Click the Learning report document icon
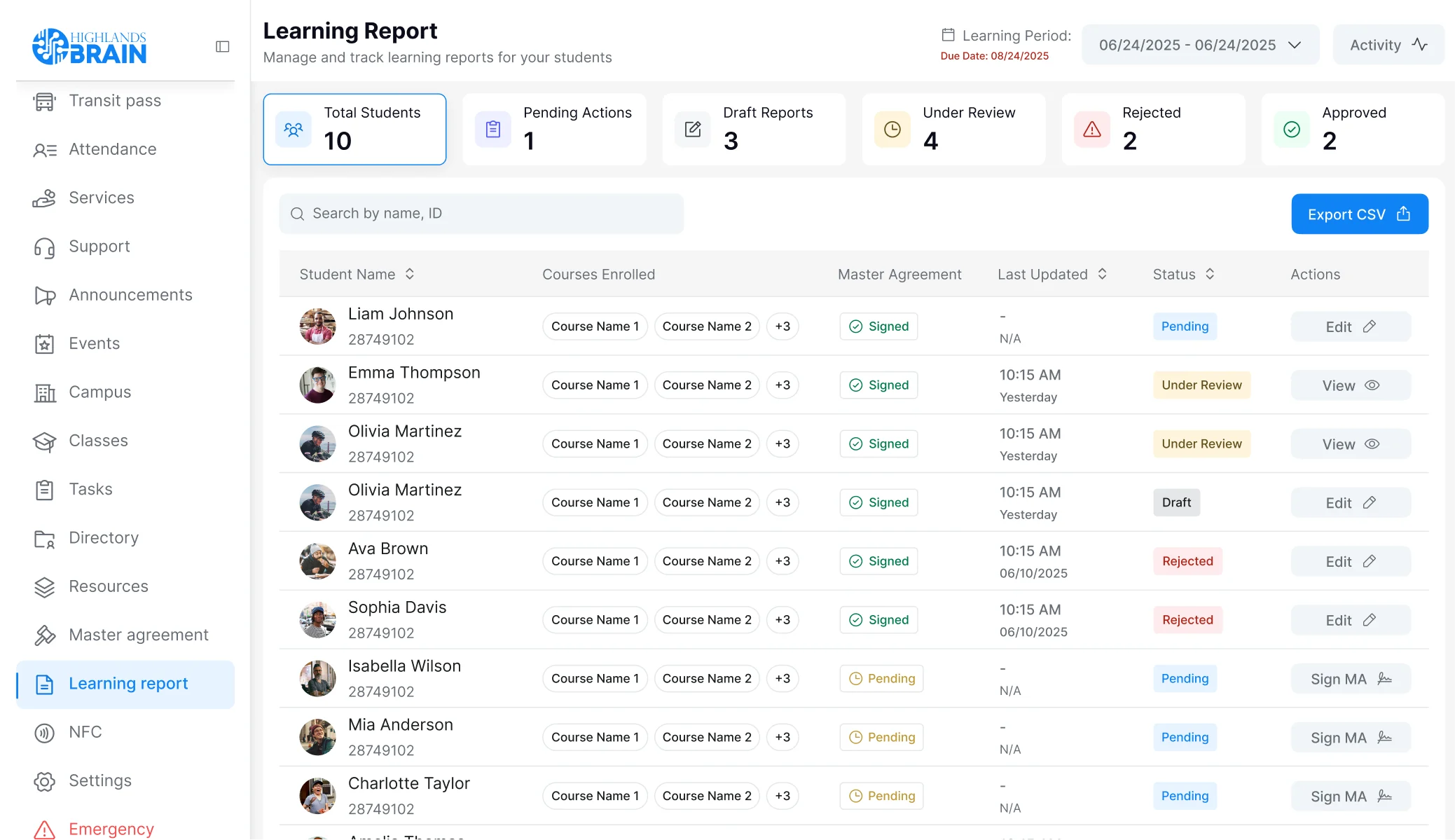 [x=45, y=684]
